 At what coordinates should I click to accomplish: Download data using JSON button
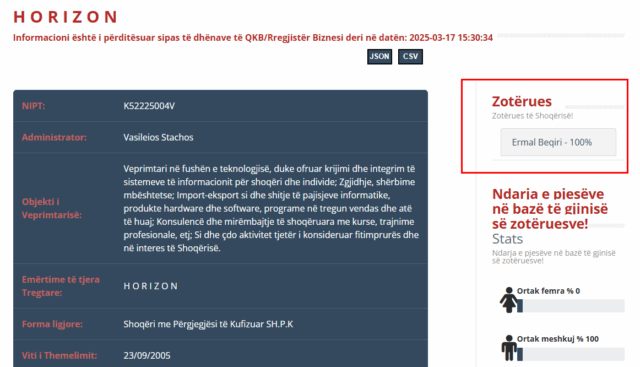tap(379, 56)
